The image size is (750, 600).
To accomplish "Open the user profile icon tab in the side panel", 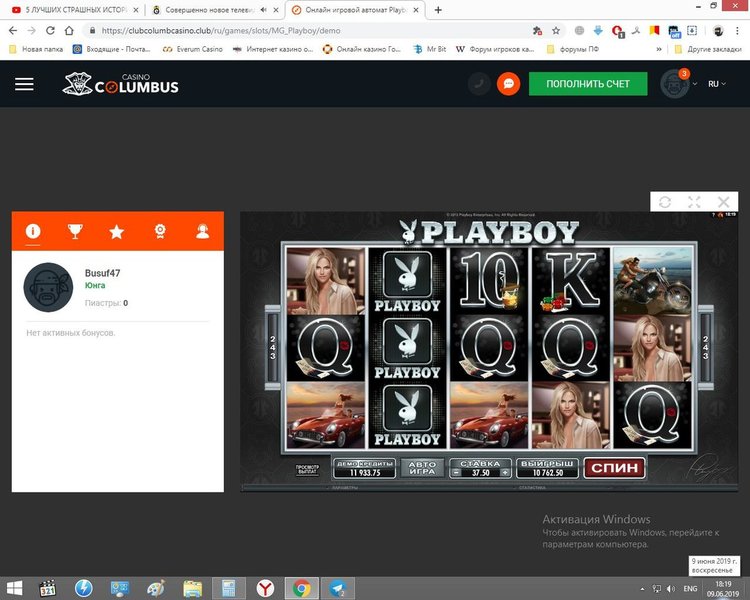I will (203, 232).
